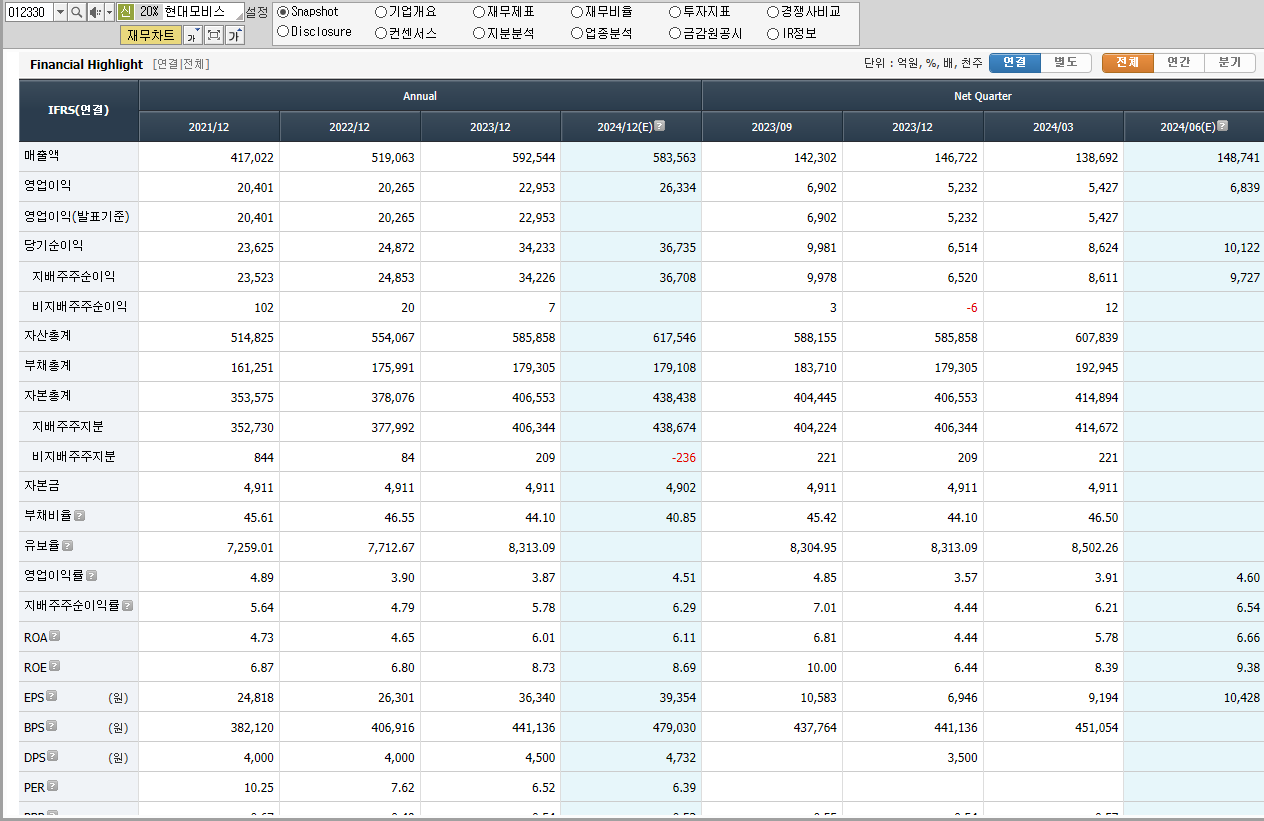Click the 3,500 quarterly DPS cell
Viewport: 1264px width, 821px height.
tap(913, 757)
